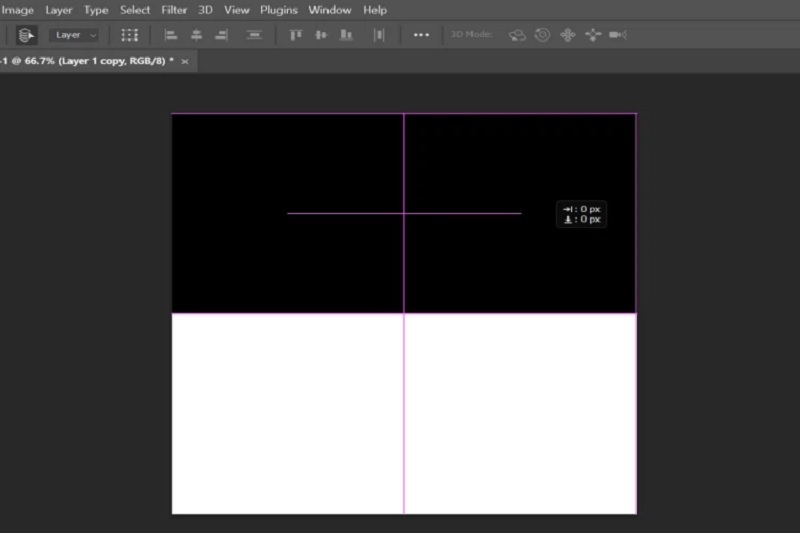Select the 3D pan camera icon

point(567,35)
